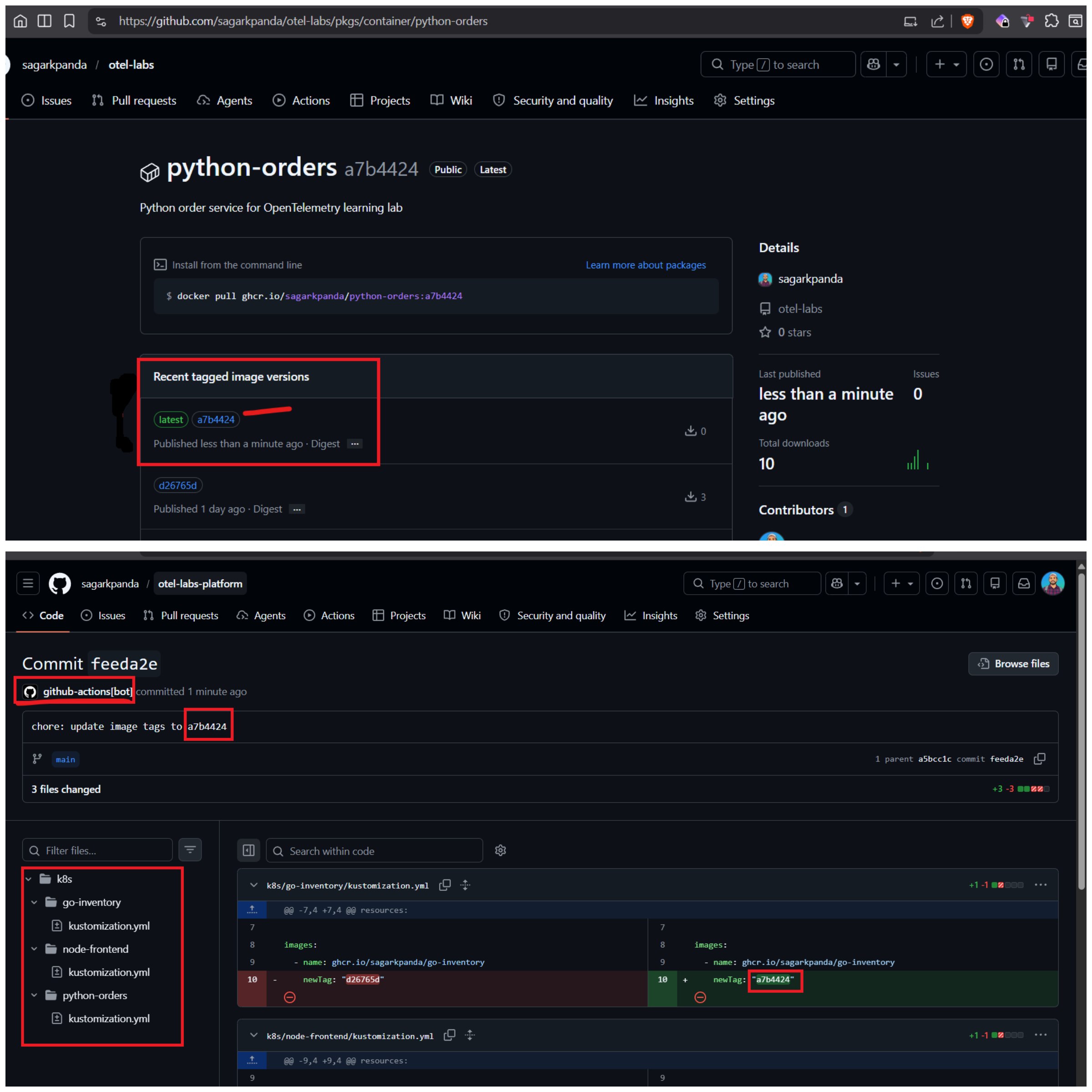The image size is (1092, 1092).
Task: Click the browser bookmark icon
Action: tap(69, 21)
